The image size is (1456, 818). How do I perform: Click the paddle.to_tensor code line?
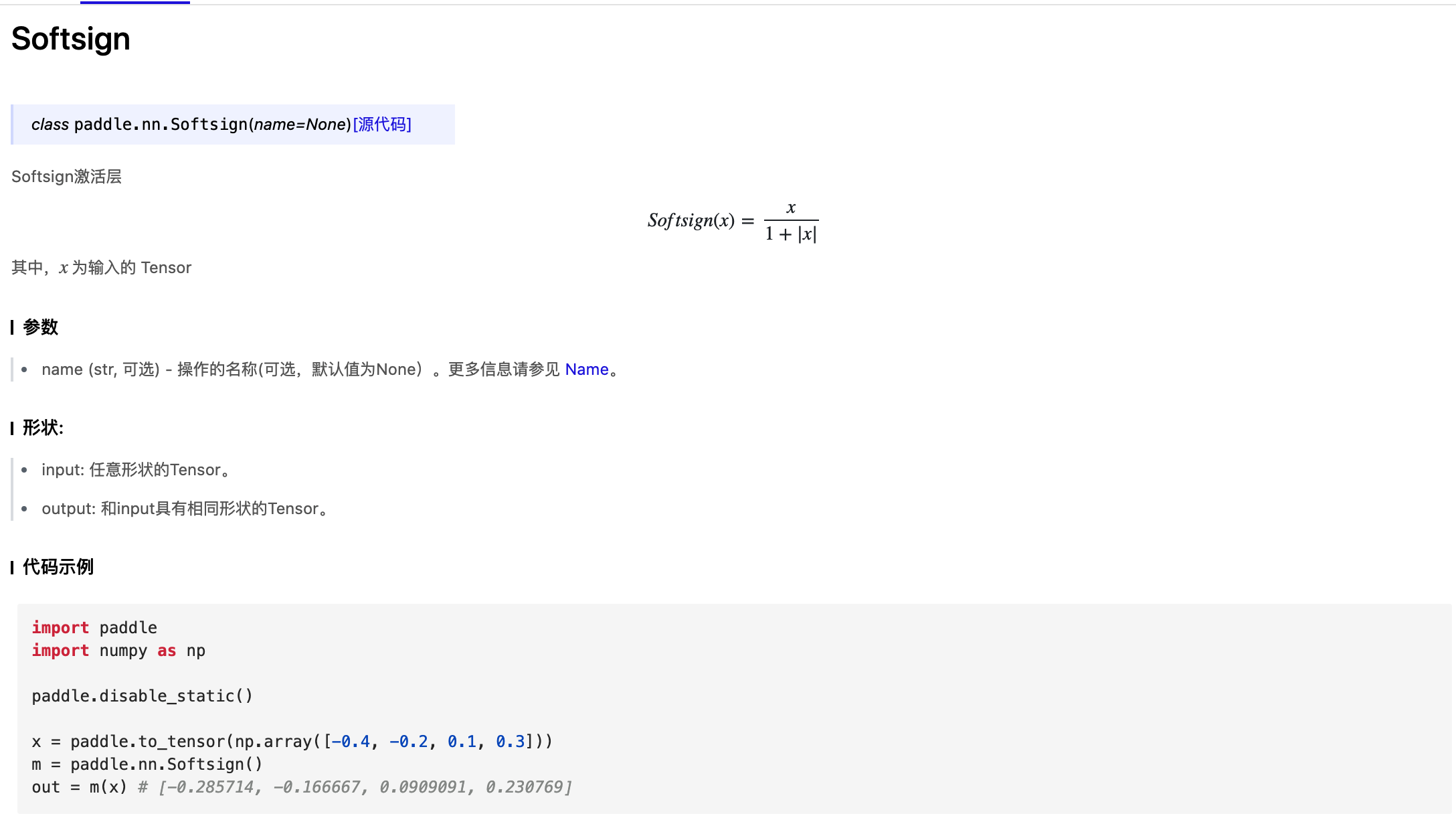pyautogui.click(x=292, y=742)
